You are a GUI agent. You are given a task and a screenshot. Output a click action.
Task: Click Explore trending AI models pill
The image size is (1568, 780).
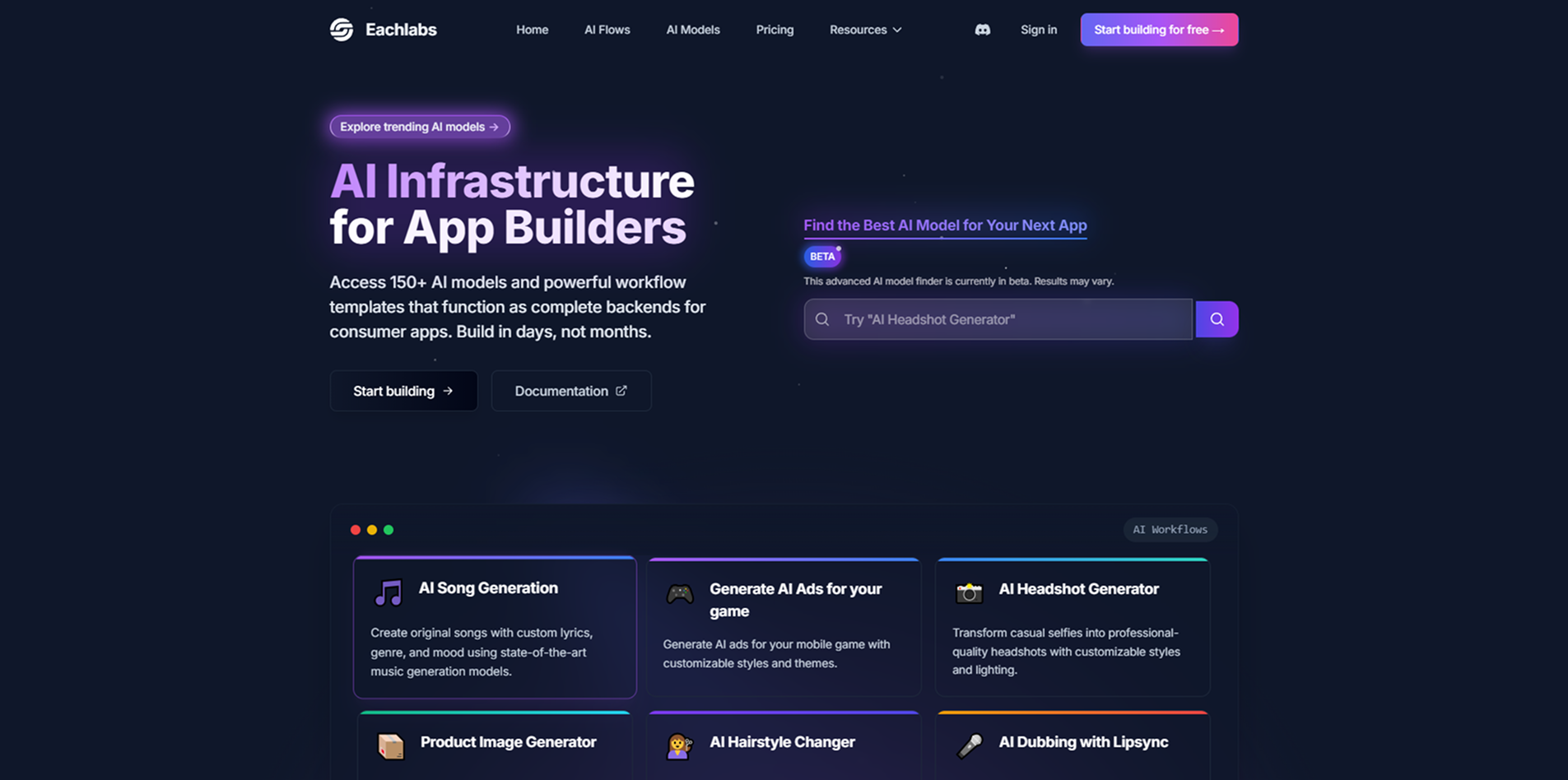(x=420, y=127)
